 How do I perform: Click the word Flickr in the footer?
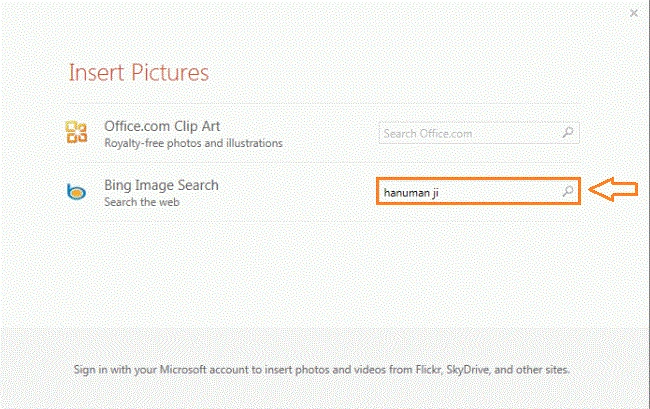pos(429,369)
